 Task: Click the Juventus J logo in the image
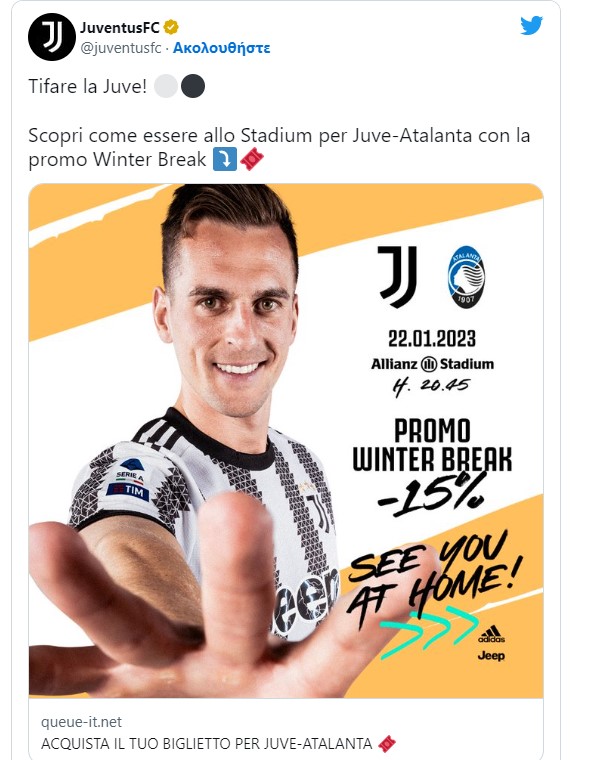tap(397, 276)
